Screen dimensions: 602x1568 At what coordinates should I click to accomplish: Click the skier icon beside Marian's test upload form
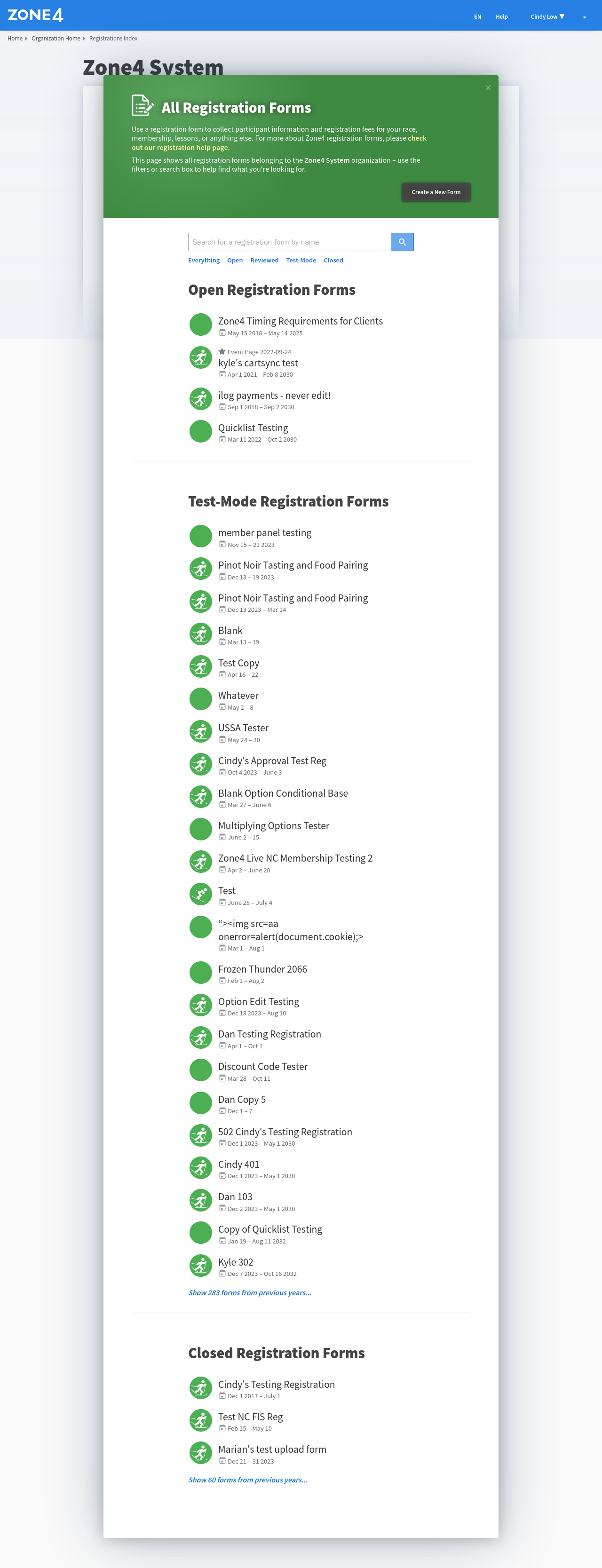click(x=200, y=1453)
